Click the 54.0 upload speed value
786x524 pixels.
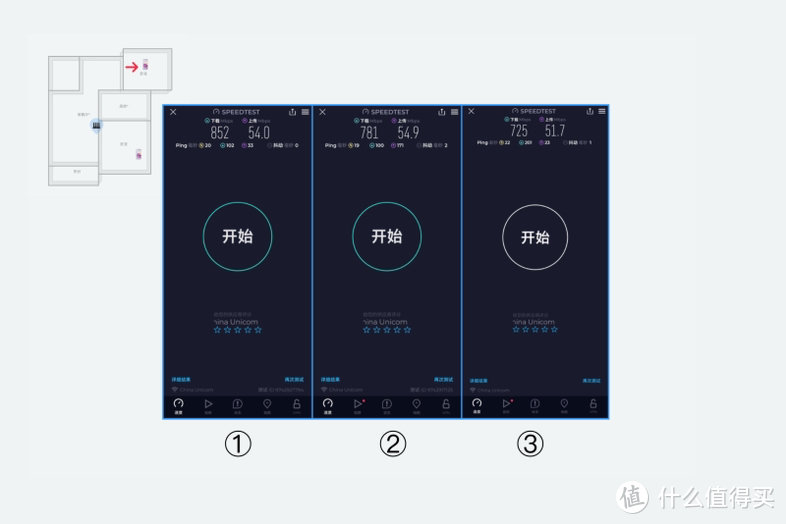pos(259,133)
